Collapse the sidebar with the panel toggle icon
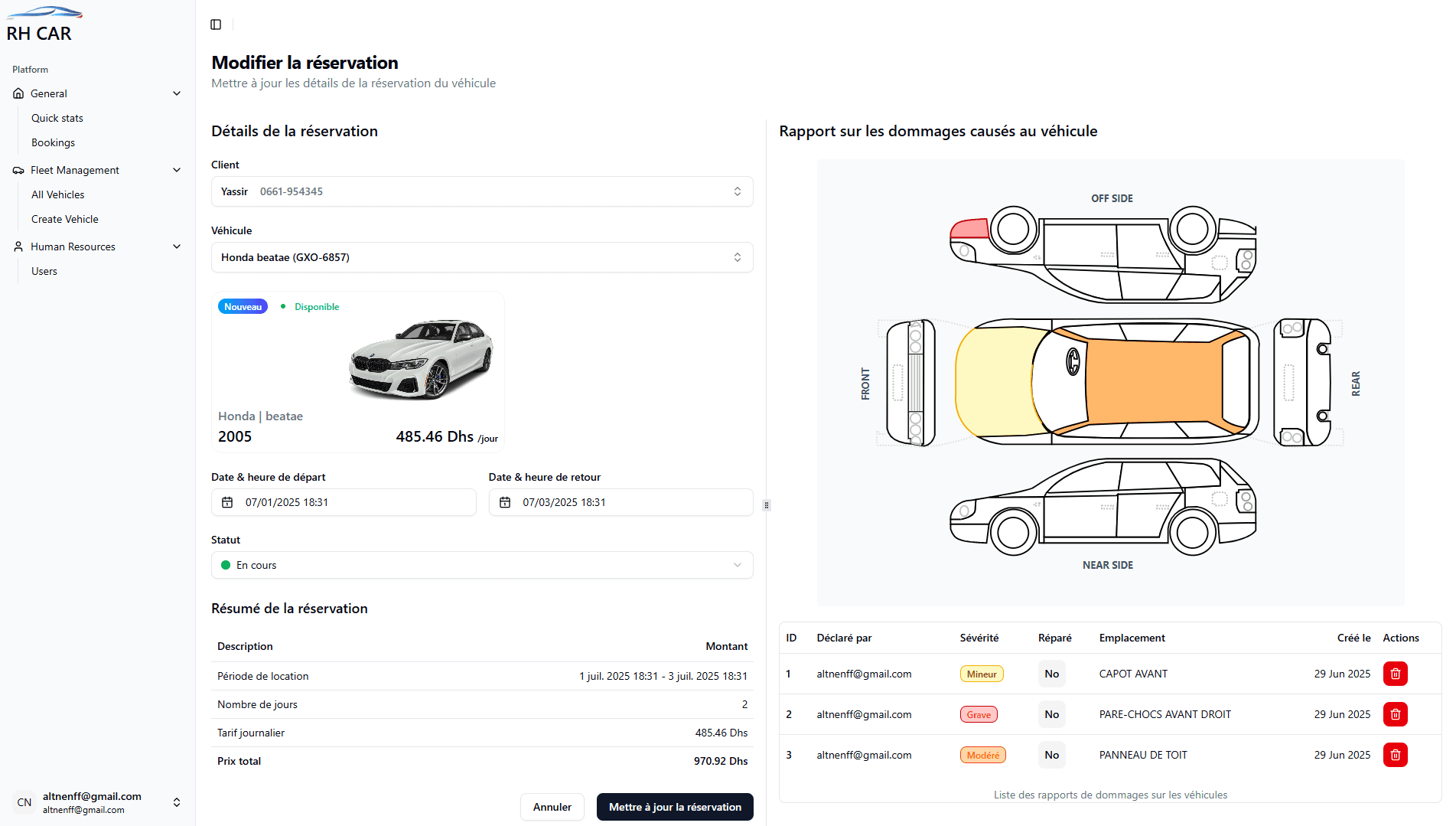Screen dimensions: 1456x826 click(x=215, y=24)
